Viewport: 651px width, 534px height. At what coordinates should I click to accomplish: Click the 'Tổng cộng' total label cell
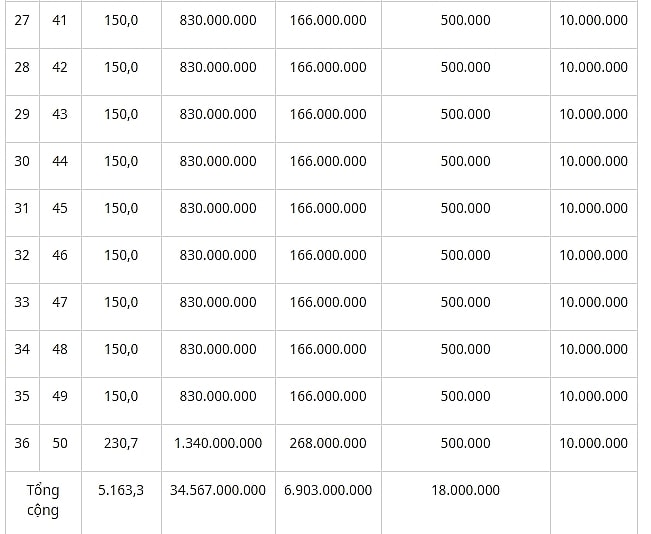click(x=43, y=500)
